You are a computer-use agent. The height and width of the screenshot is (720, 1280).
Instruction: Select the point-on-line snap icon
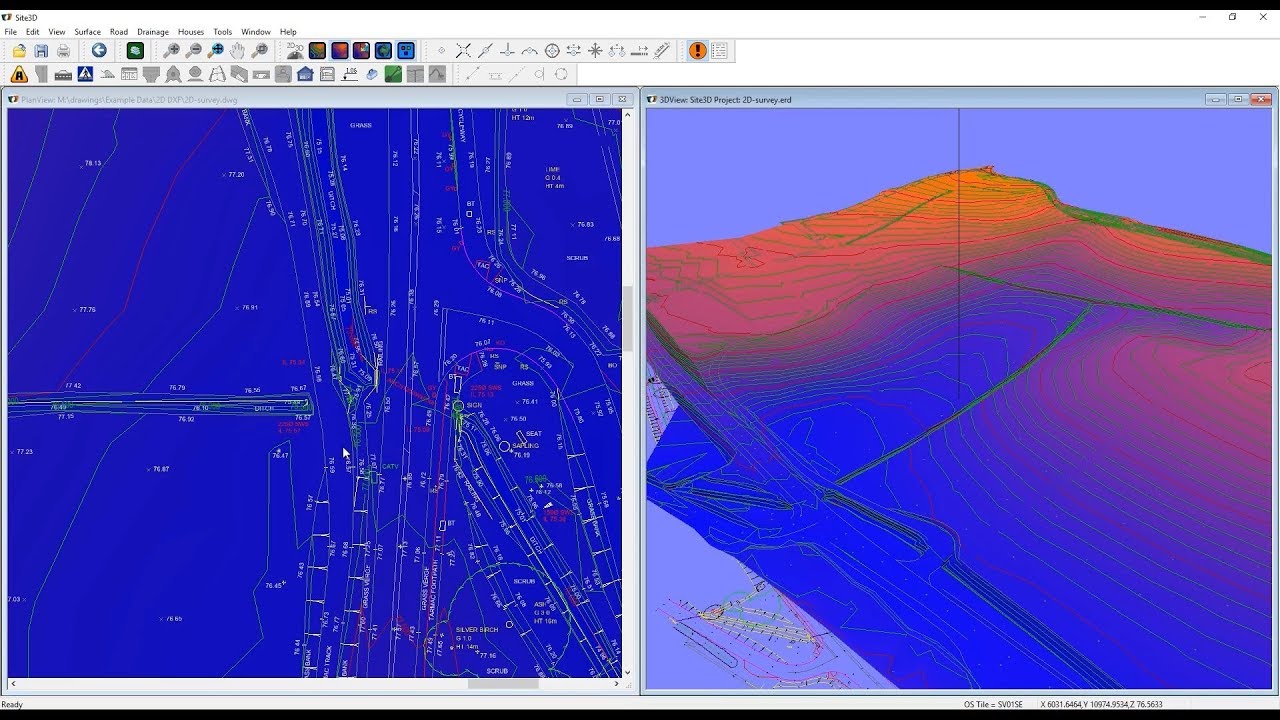pyautogui.click(x=485, y=51)
